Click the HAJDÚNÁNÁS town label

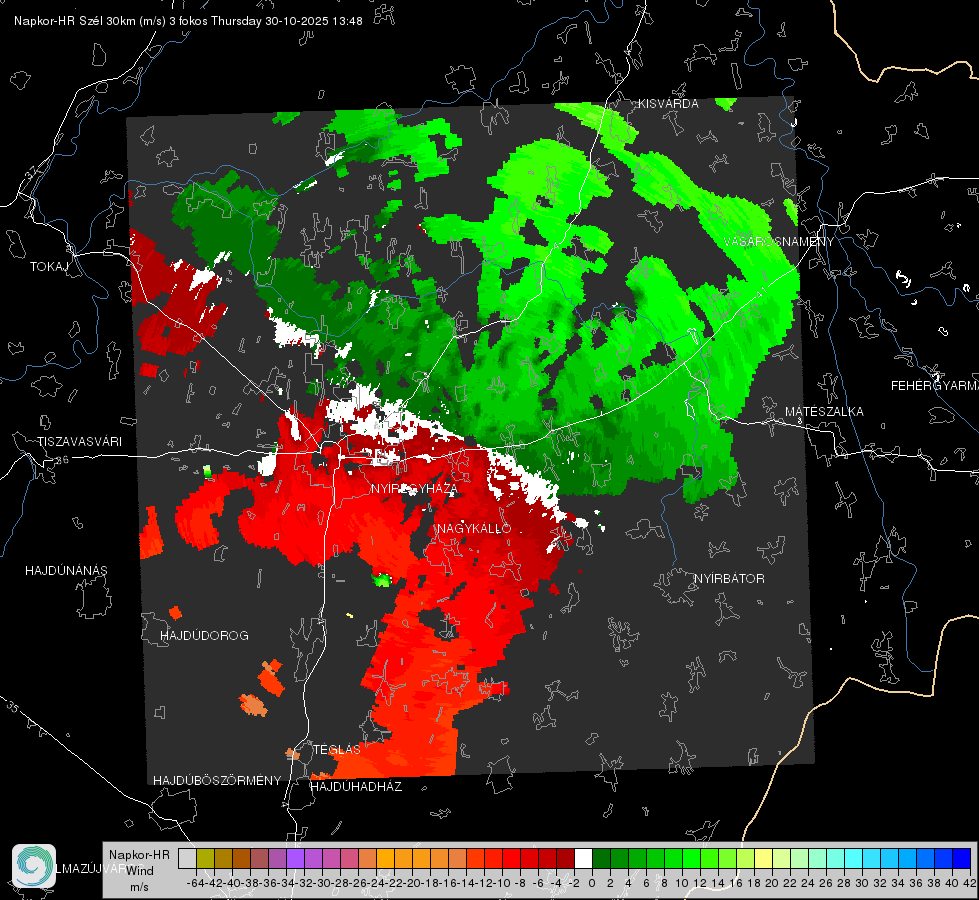[66, 570]
